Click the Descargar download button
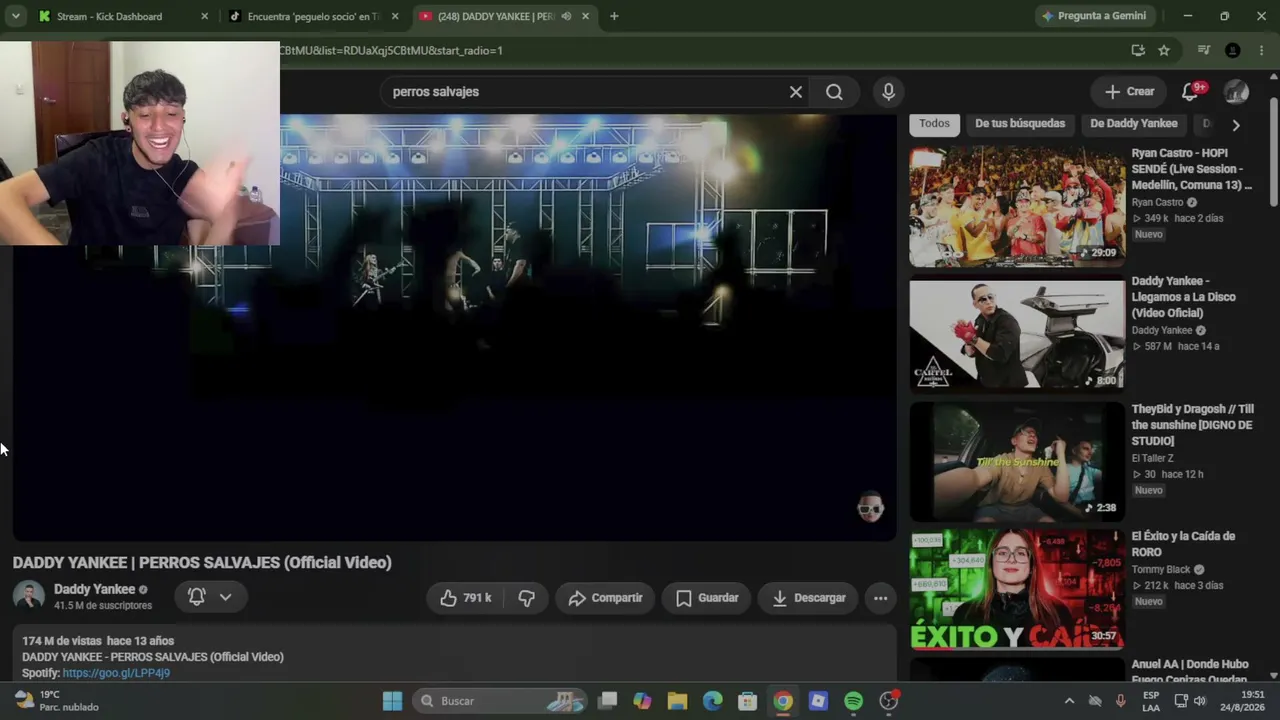This screenshot has width=1280, height=720. point(808,598)
